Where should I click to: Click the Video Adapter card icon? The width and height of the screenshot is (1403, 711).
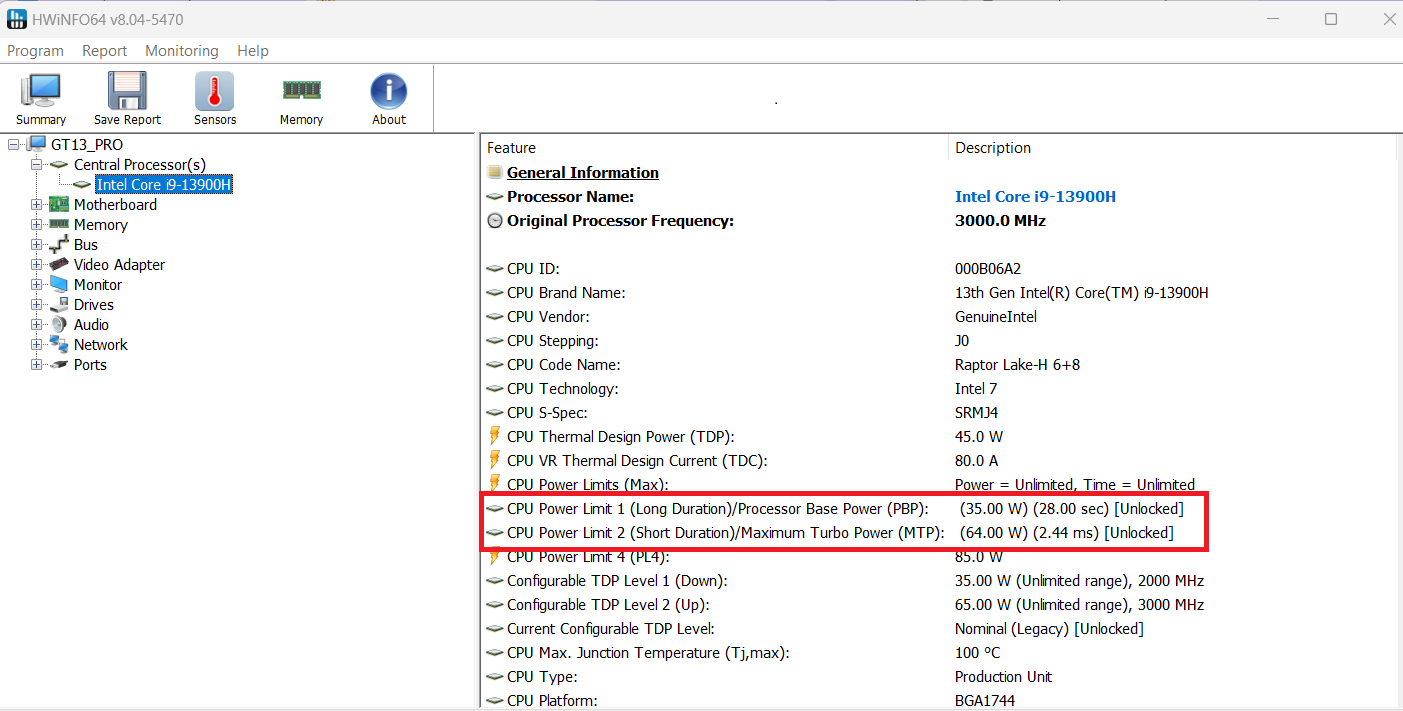[59, 264]
